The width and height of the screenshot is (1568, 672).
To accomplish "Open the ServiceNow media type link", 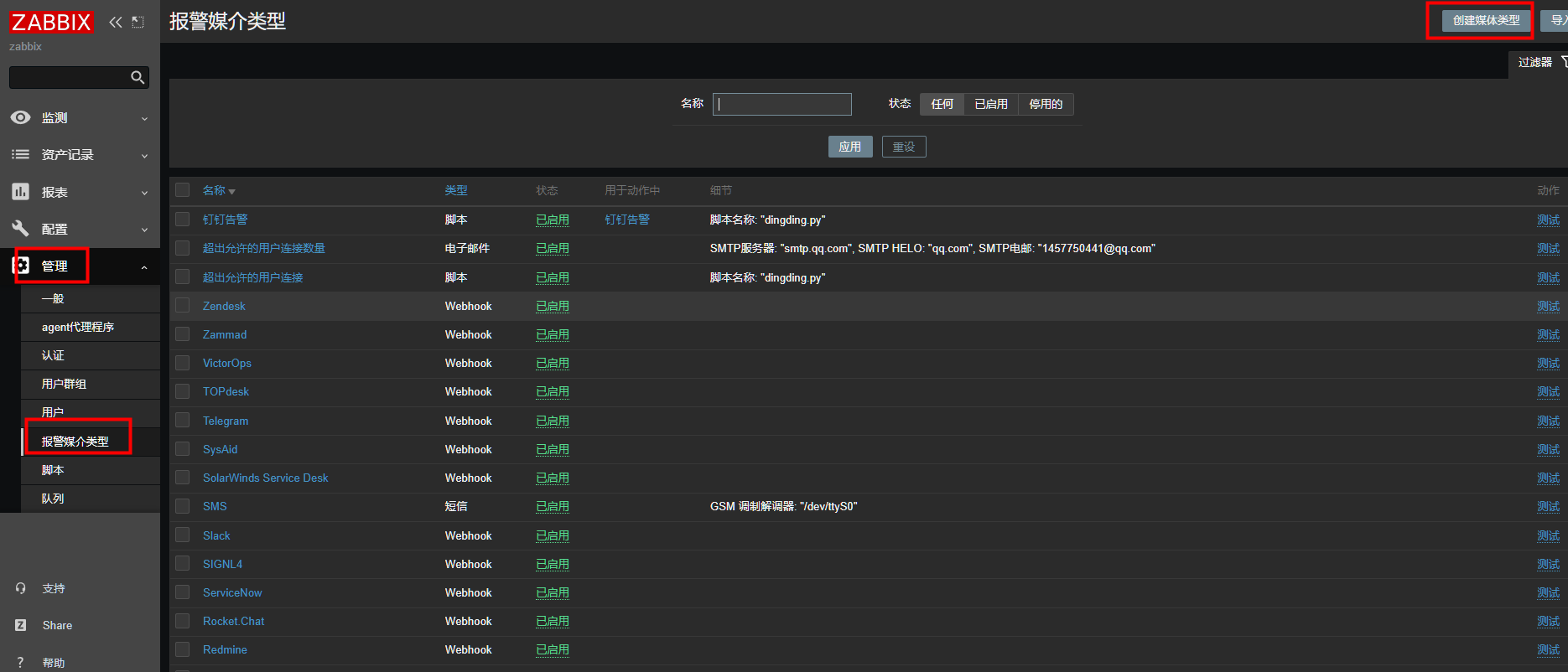I will pos(232,592).
